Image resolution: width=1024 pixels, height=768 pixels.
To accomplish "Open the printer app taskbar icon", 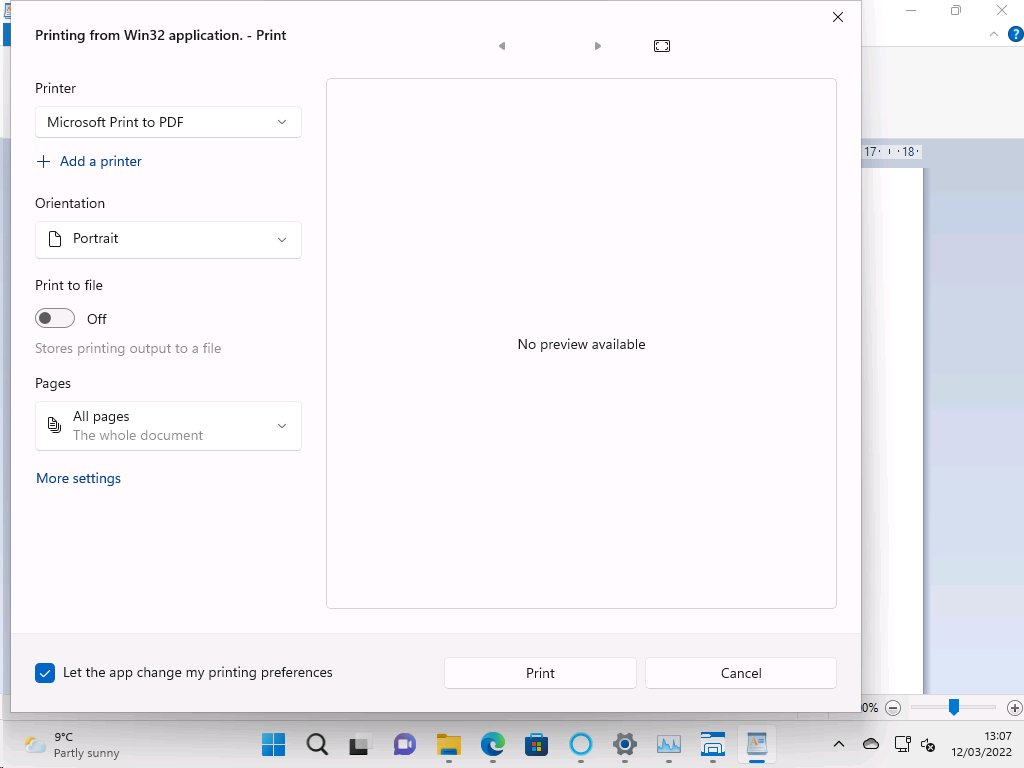I will pyautogui.click(x=712, y=744).
